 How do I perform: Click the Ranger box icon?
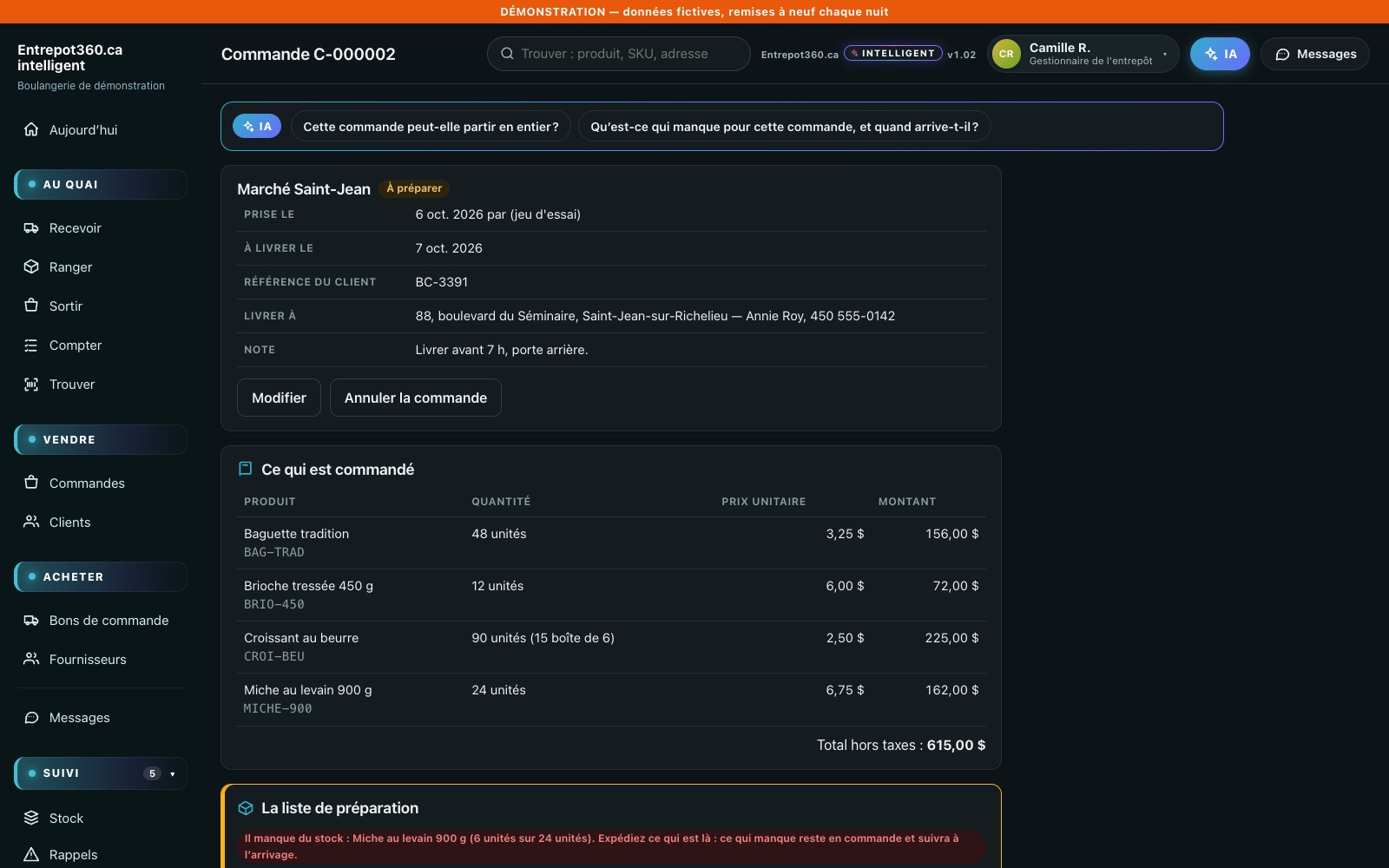31,267
